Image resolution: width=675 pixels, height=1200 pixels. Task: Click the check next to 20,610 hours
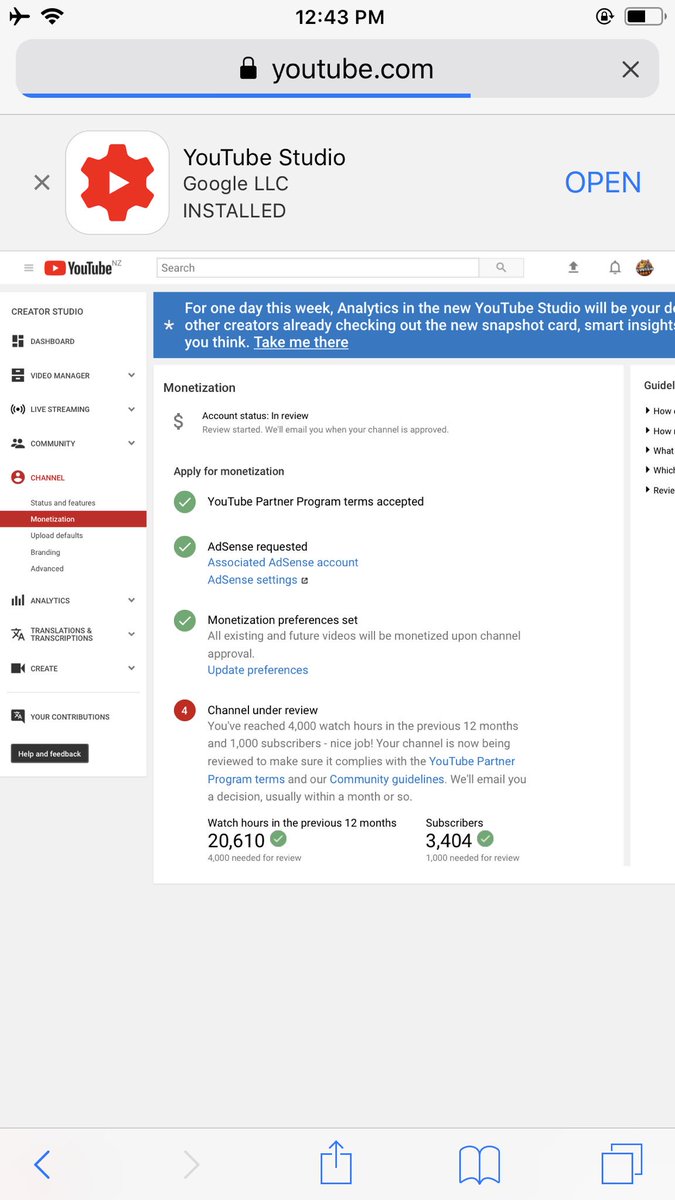[x=279, y=840]
